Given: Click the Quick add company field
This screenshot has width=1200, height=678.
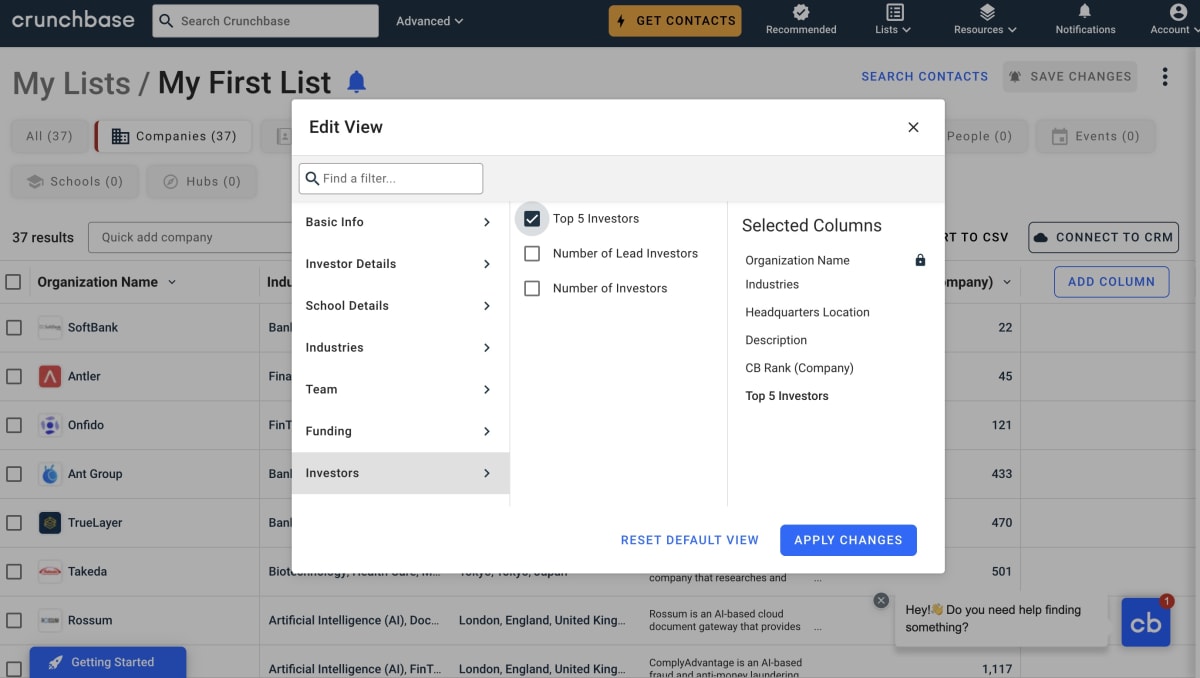Looking at the screenshot, I should coord(190,237).
